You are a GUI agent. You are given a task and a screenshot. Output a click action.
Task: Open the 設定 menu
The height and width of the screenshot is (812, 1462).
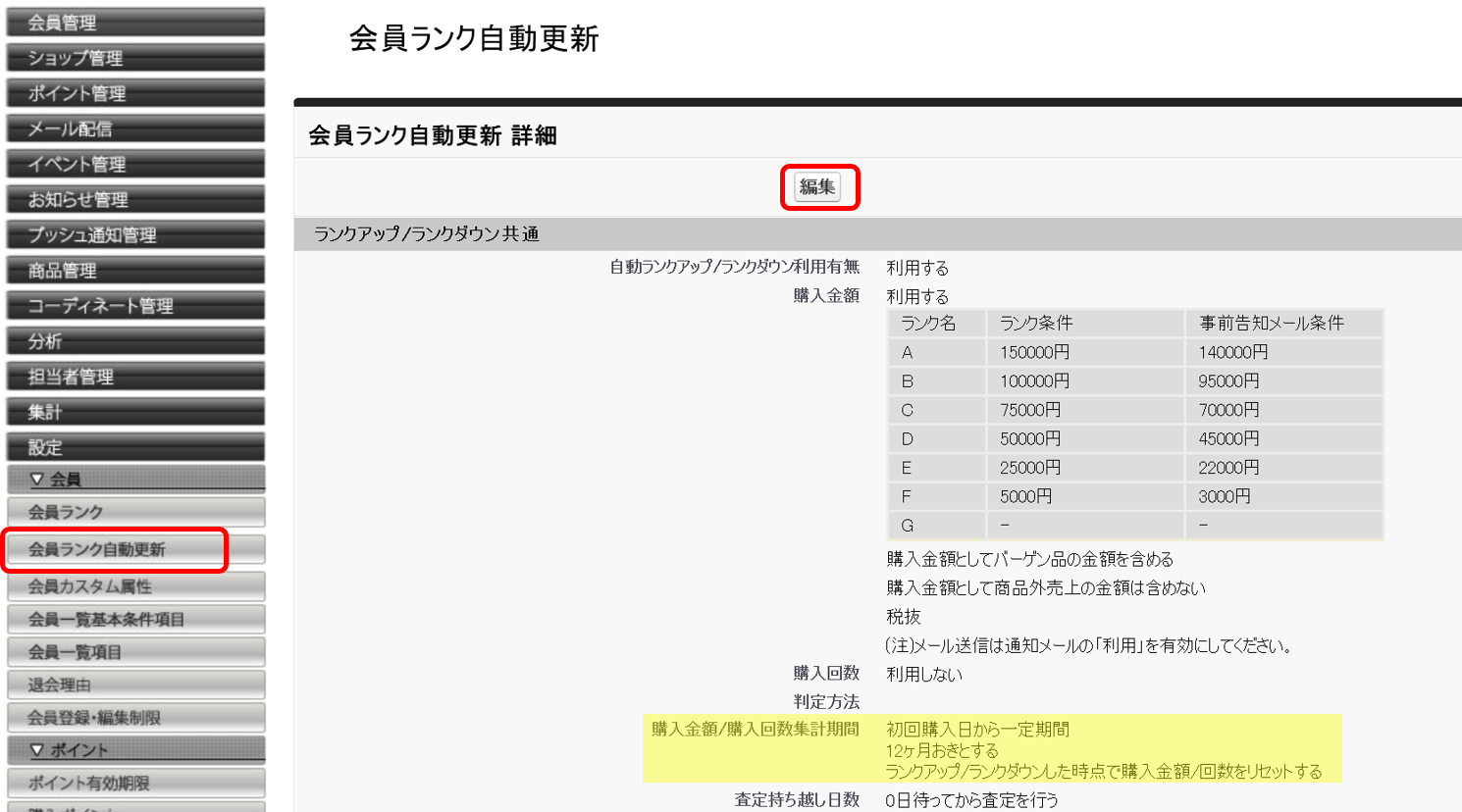click(135, 445)
